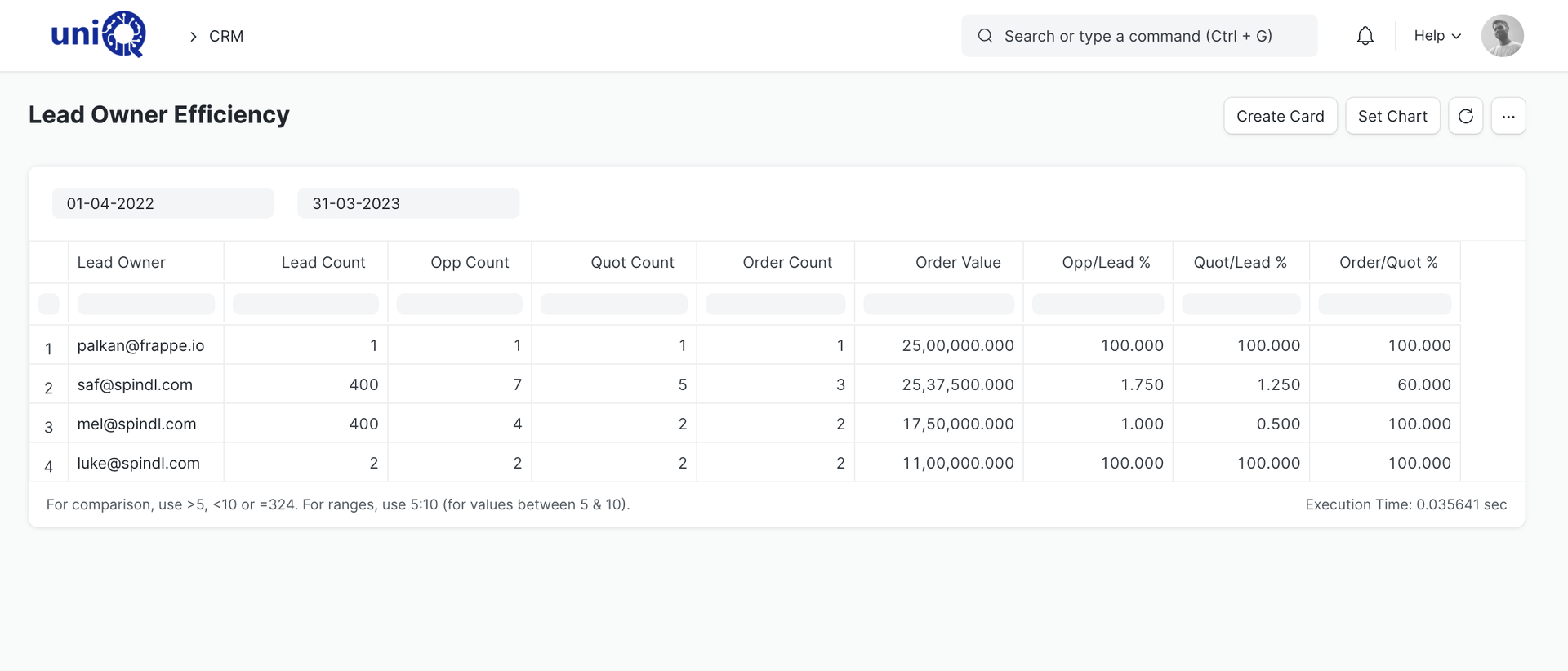
Task: Click order value 17,50,000.000
Action: [x=939, y=424]
